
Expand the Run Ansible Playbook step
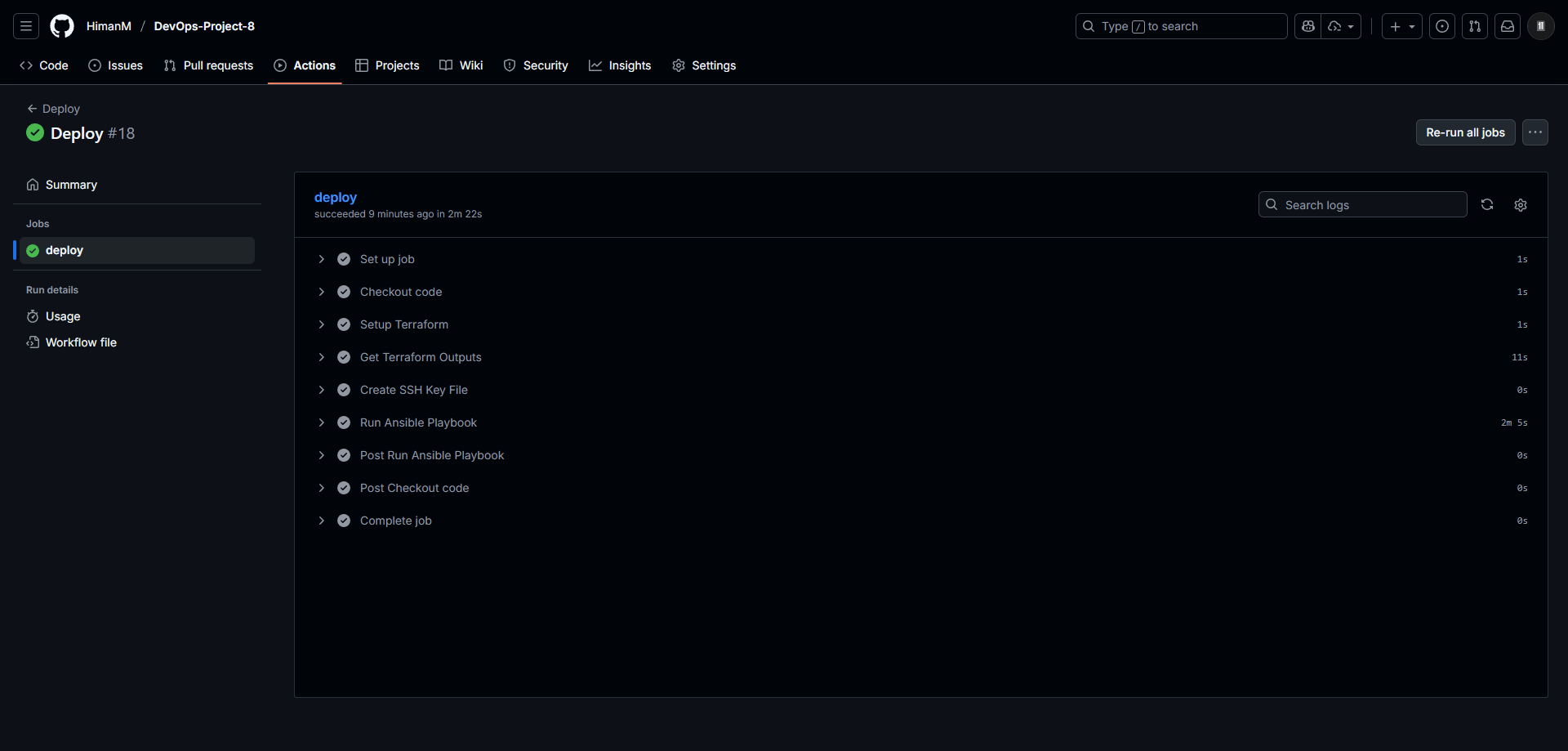pyautogui.click(x=418, y=422)
